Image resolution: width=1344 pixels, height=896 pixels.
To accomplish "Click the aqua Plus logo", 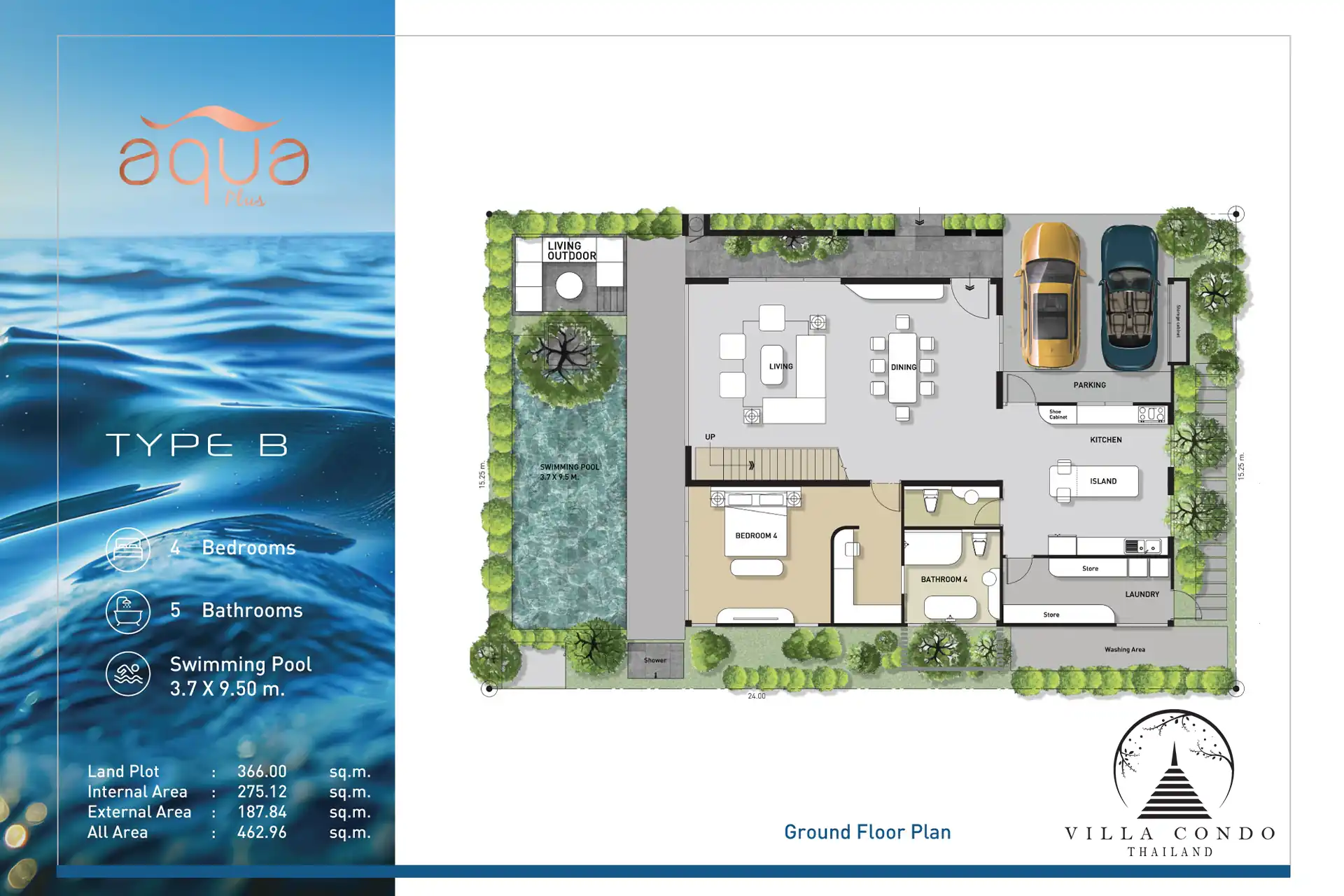I will 213,157.
